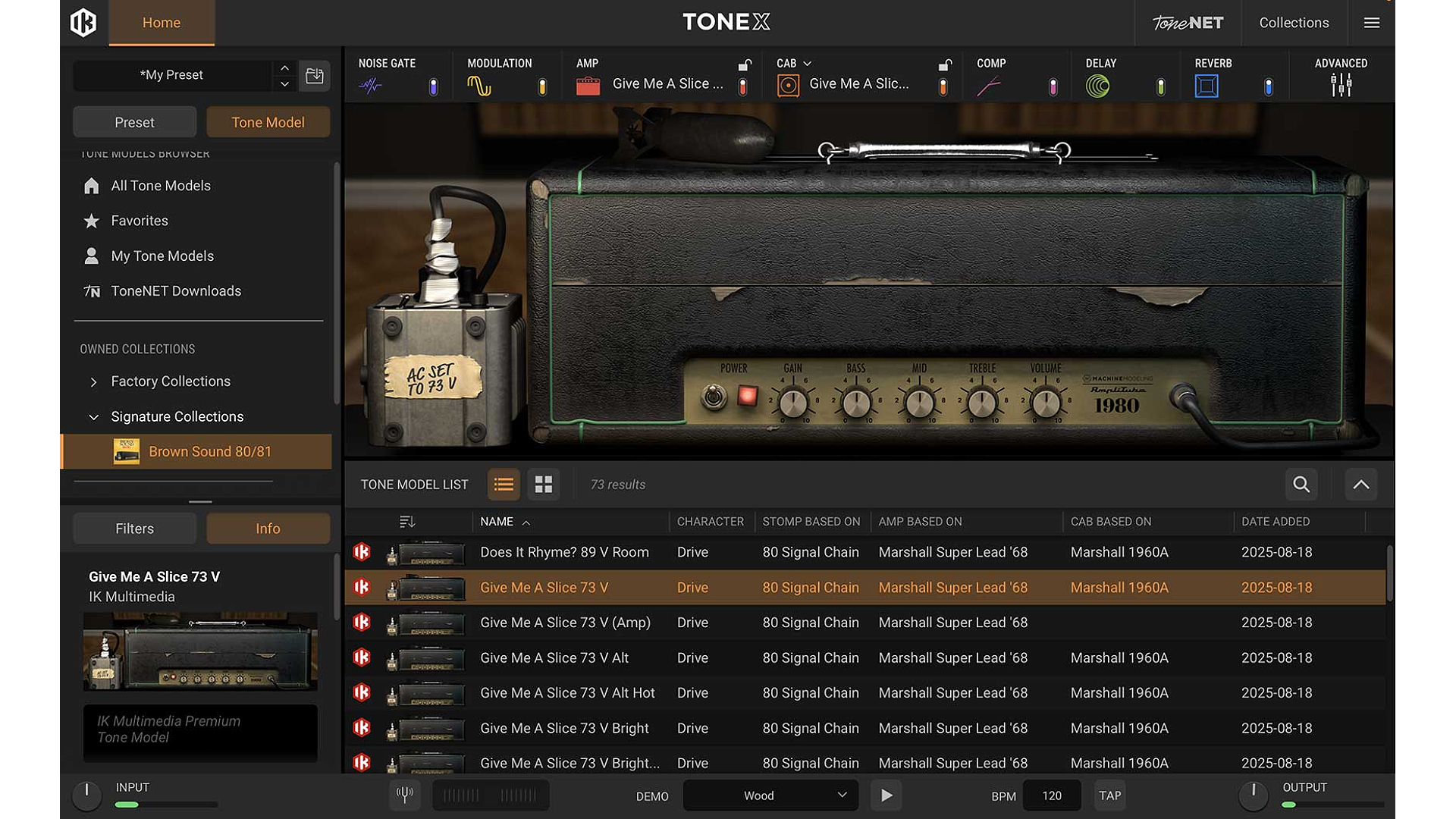Switch to the Tone Model tab
Screen dimensions: 1456x819
click(x=268, y=122)
